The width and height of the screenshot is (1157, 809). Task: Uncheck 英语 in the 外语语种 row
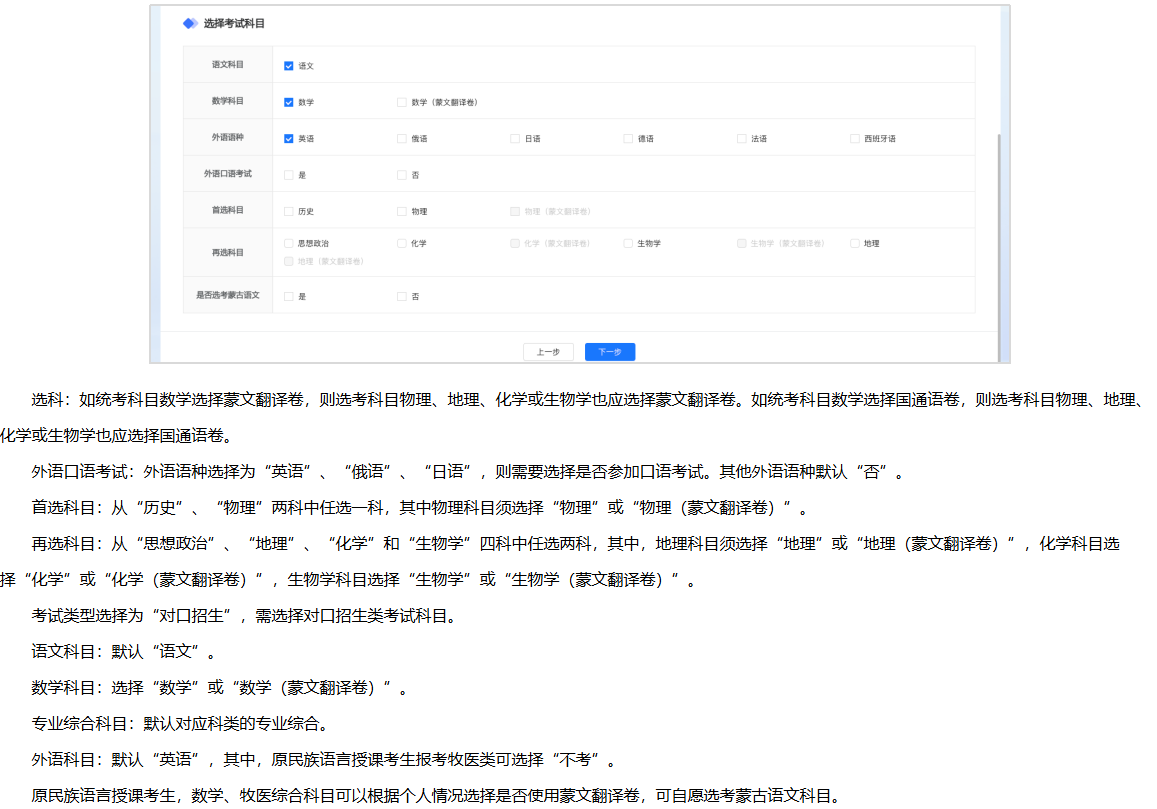click(x=289, y=139)
